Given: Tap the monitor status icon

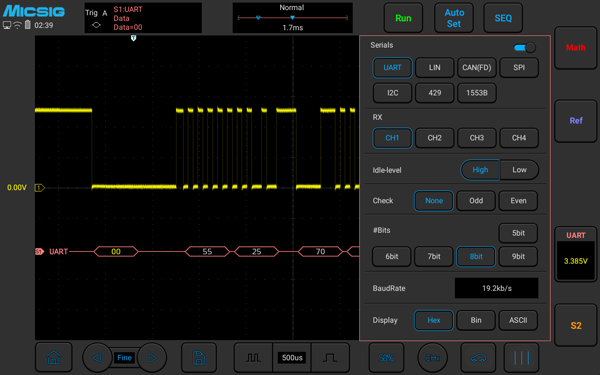Looking at the screenshot, I should (x=7, y=25).
